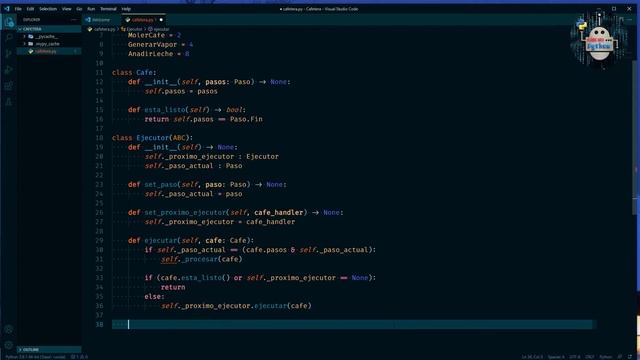Click 'def esta_listo' method definition

coord(187,110)
